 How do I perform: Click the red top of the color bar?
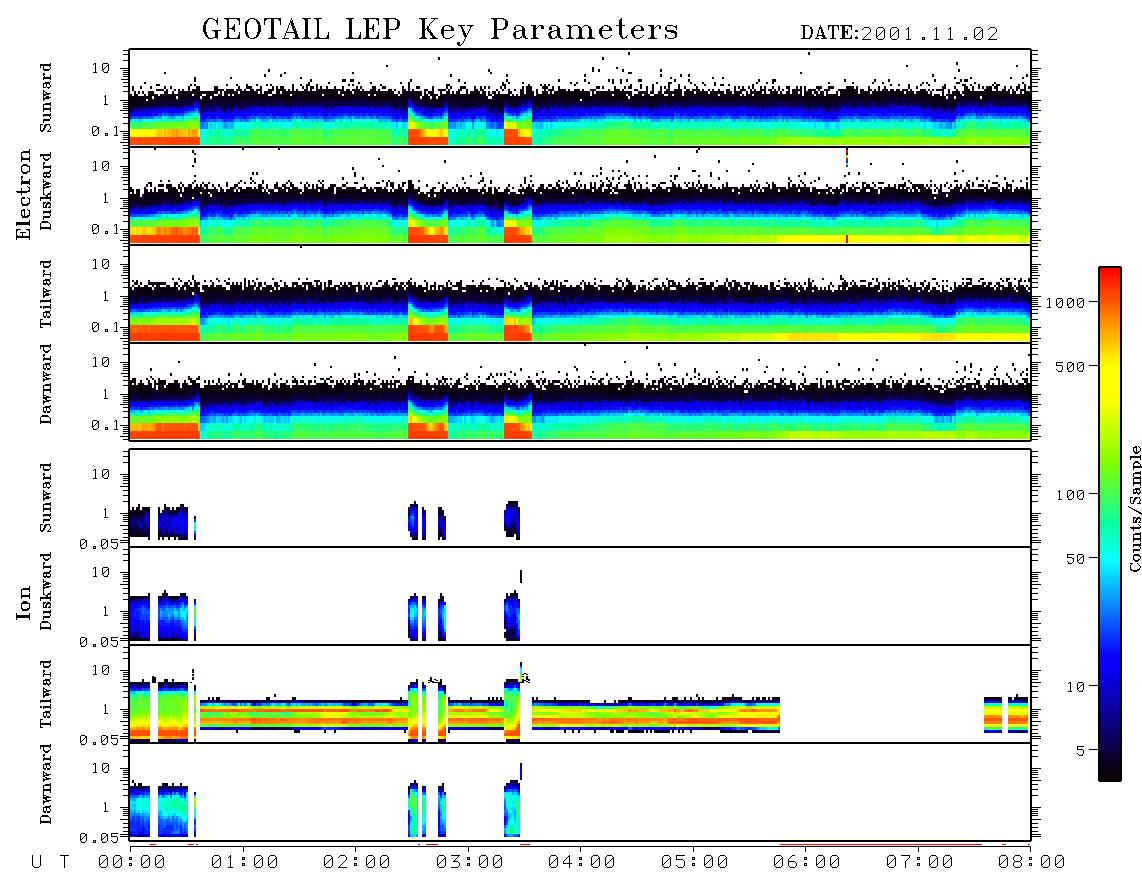pos(1110,275)
